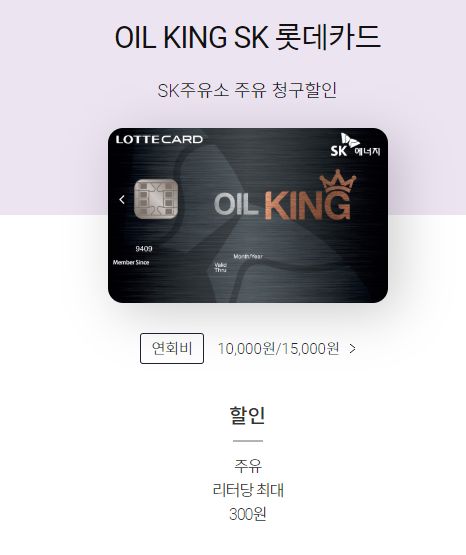Click the SK 에너지 butterfly logo
Image resolution: width=466 pixels, height=555 pixels.
[355, 145]
